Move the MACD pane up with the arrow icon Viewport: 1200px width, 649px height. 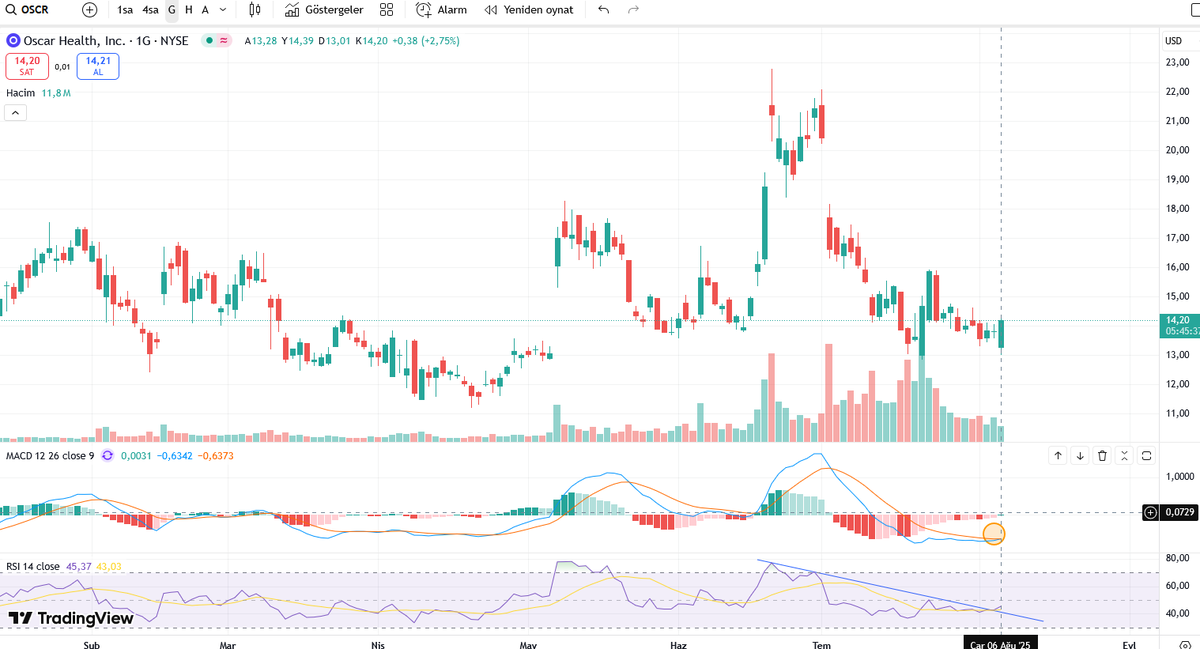pyautogui.click(x=1057, y=455)
